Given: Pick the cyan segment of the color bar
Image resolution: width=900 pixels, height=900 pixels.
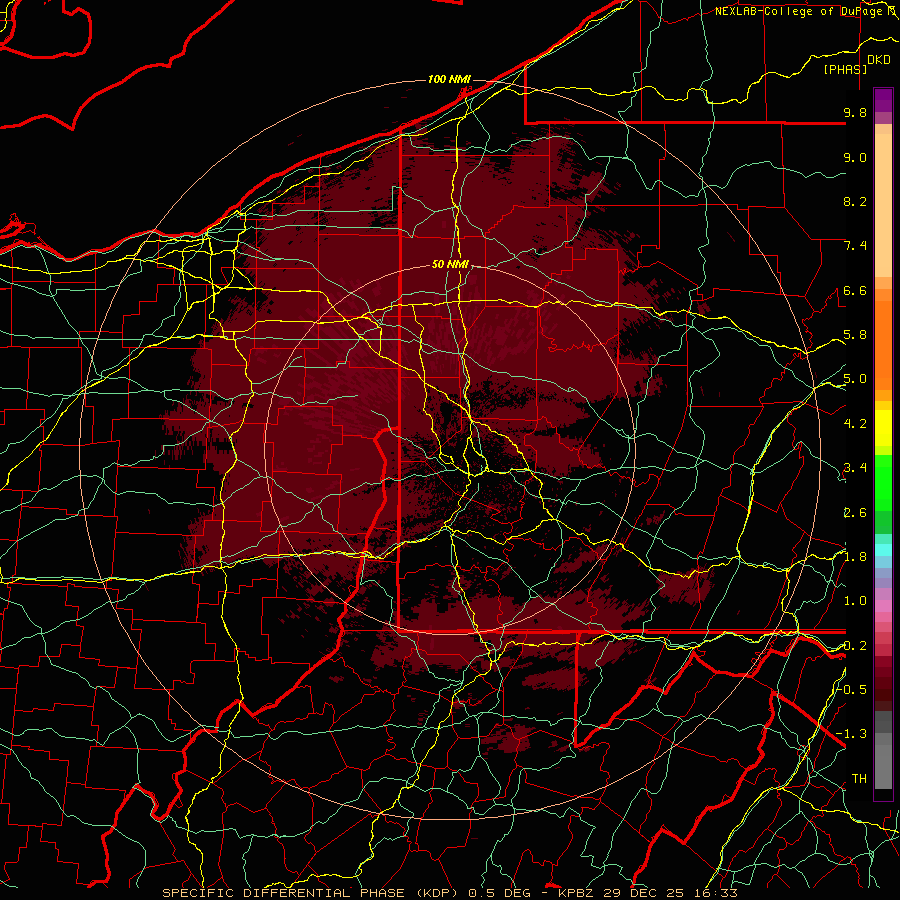Looking at the screenshot, I should [883, 549].
